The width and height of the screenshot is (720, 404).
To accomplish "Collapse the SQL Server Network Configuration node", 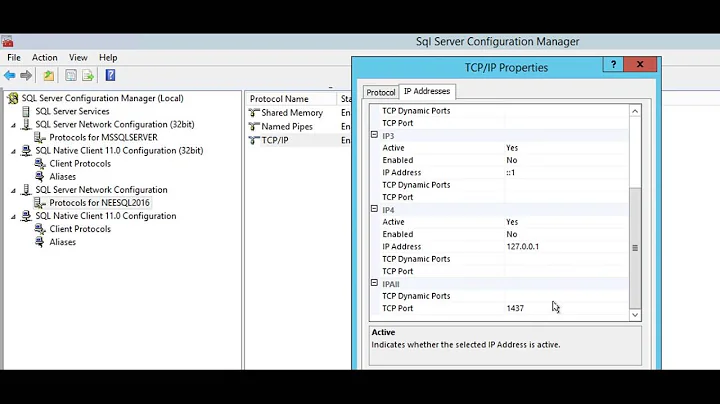I will tap(13, 191).
